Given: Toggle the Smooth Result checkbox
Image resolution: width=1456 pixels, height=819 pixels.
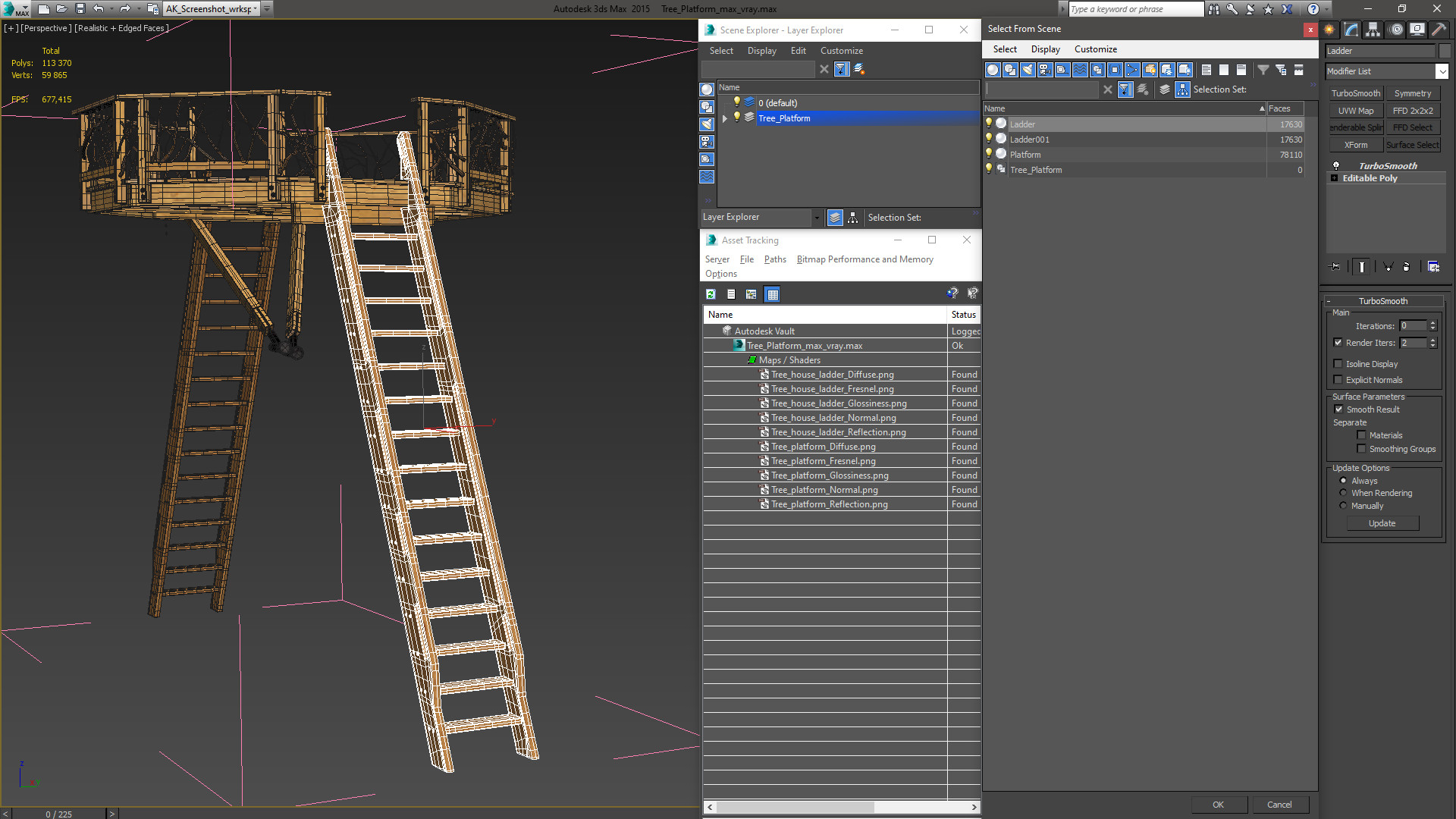Looking at the screenshot, I should (1338, 409).
